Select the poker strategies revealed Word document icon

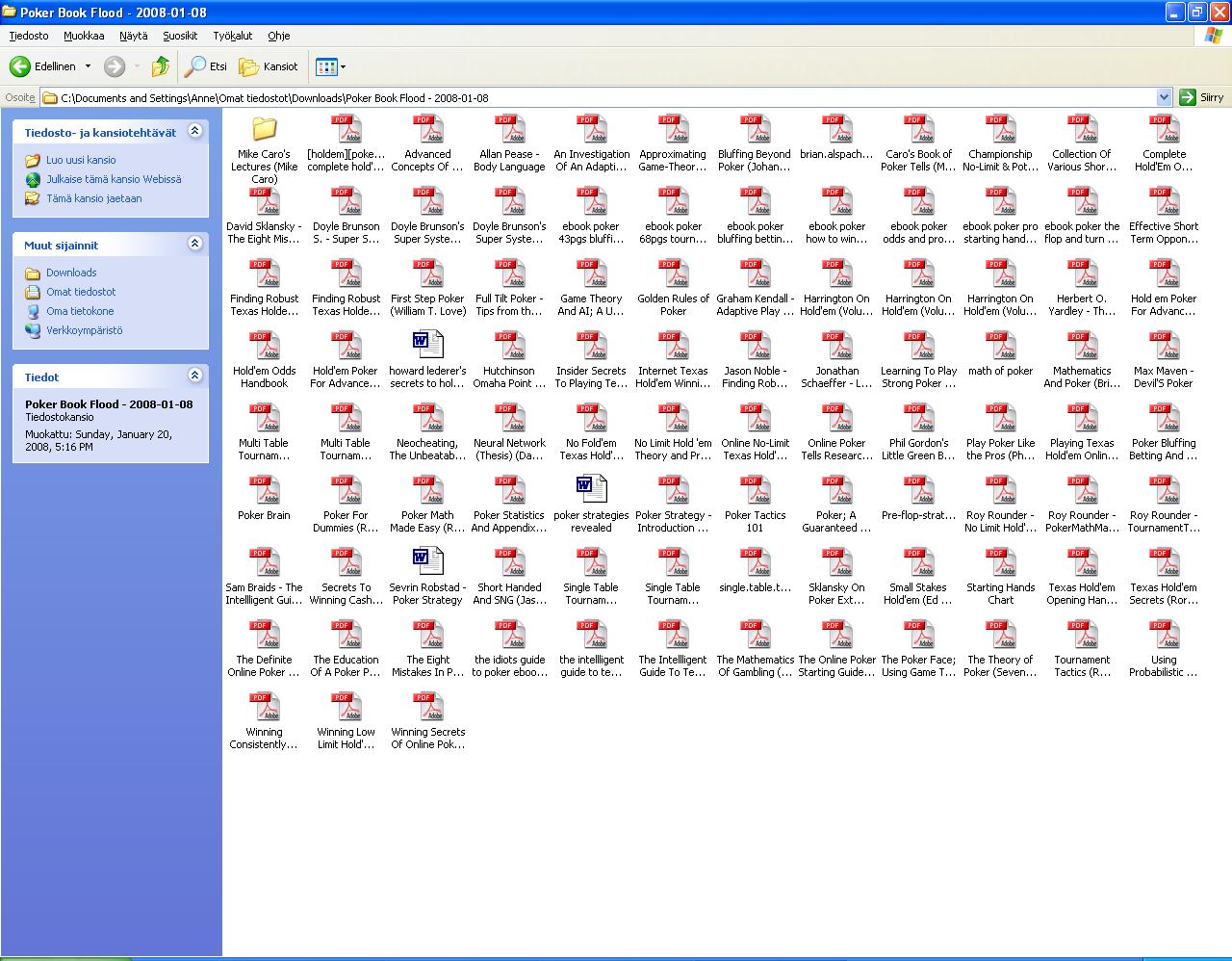tap(591, 490)
